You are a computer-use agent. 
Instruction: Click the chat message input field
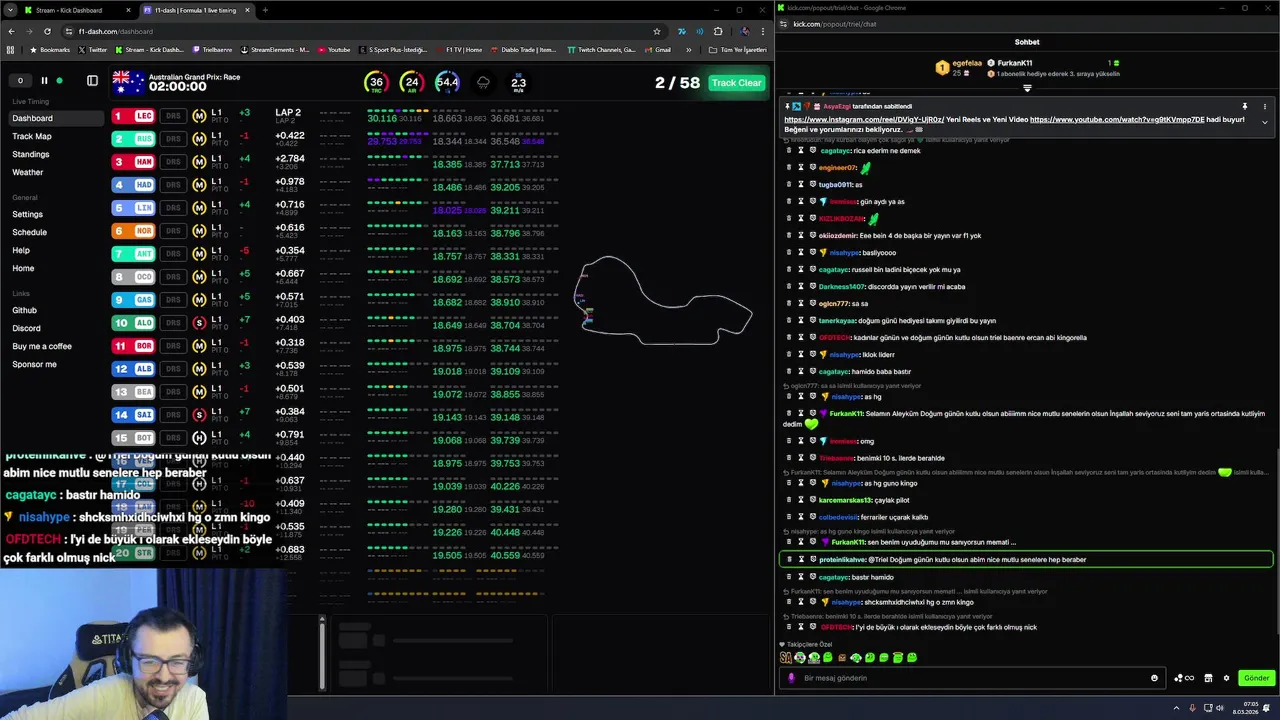pyautogui.click(x=975, y=678)
